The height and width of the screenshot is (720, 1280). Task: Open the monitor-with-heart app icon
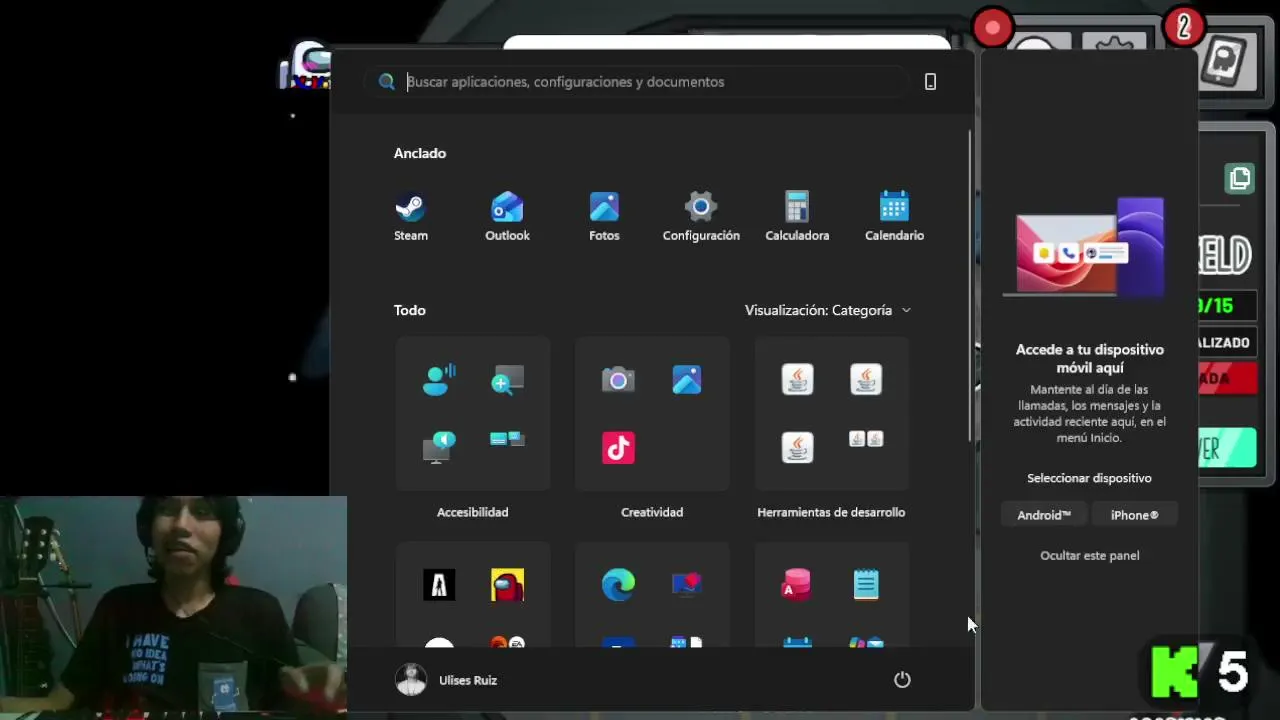[x=686, y=584]
